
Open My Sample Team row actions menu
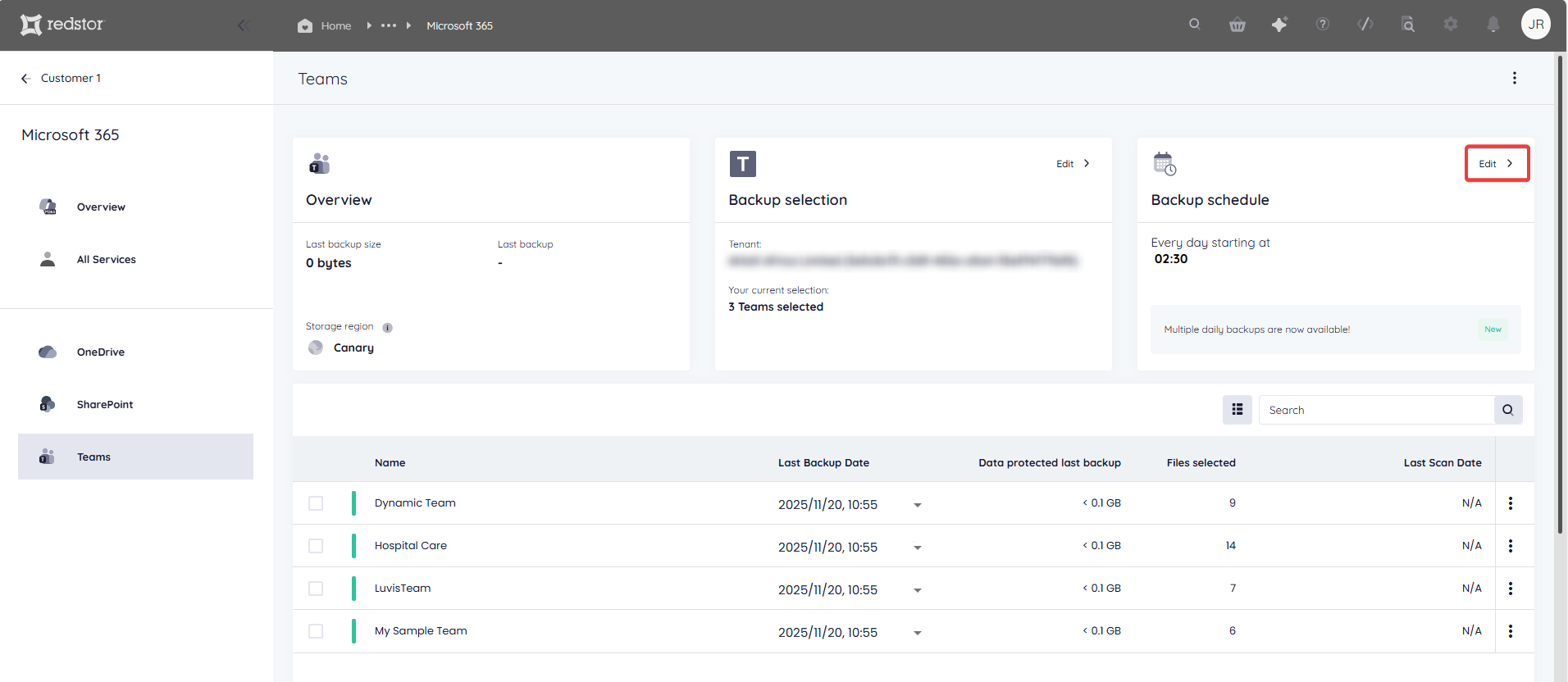click(x=1511, y=631)
